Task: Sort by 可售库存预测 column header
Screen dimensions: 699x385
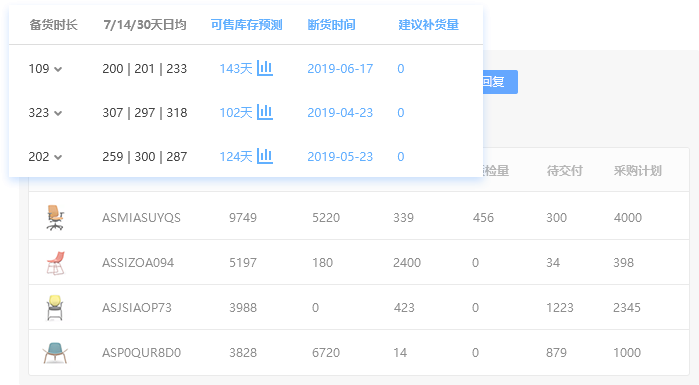Action: pos(247,25)
